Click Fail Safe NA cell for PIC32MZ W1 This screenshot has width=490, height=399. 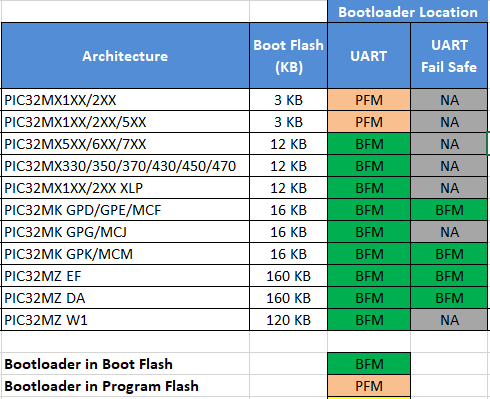[x=449, y=320]
